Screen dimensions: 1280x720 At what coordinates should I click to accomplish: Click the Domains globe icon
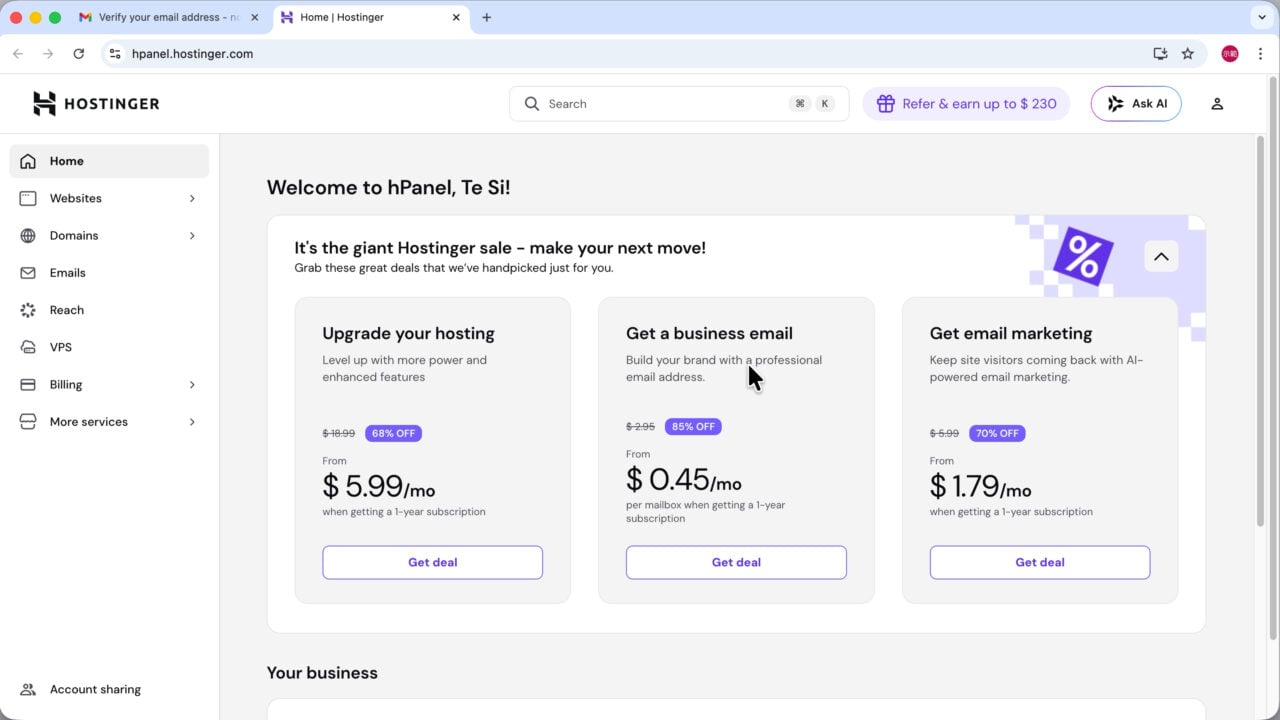pos(28,236)
